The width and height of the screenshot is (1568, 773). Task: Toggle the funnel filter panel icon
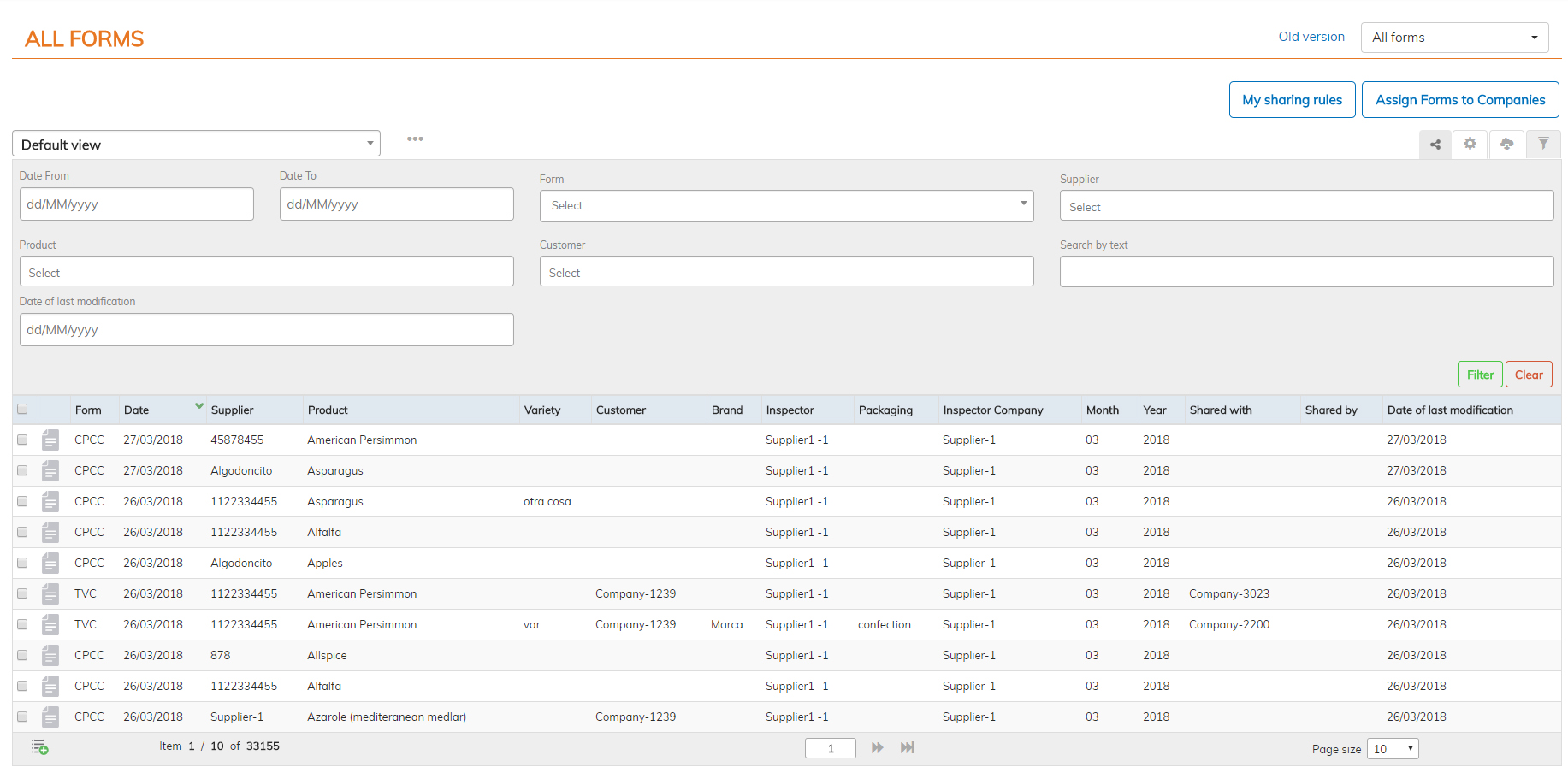click(1543, 144)
